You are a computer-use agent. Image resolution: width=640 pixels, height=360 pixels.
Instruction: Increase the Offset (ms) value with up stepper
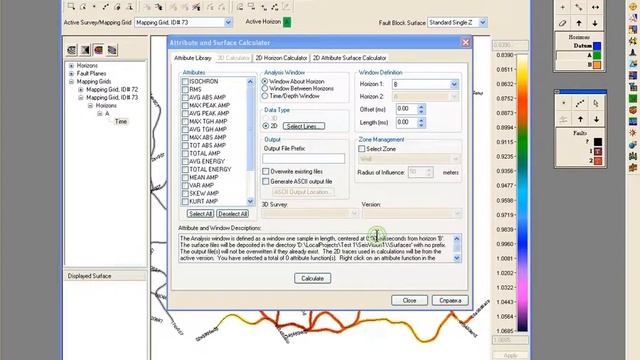coord(421,107)
